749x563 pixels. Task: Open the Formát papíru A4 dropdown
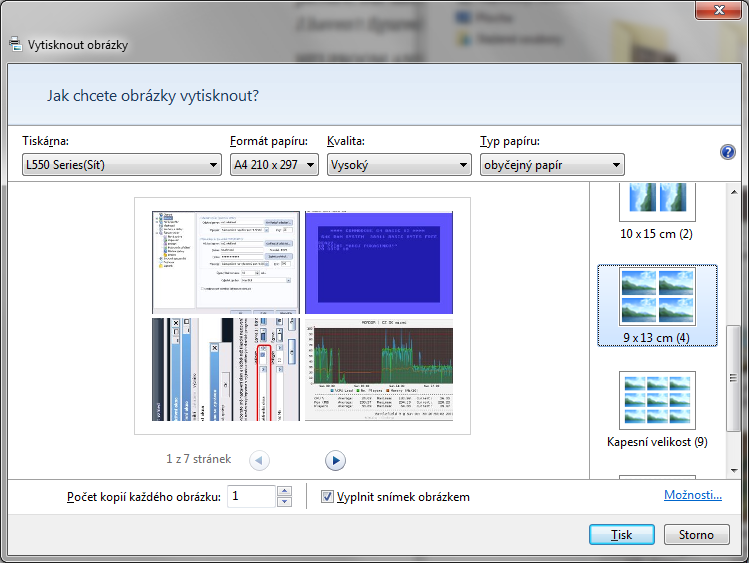point(274,165)
